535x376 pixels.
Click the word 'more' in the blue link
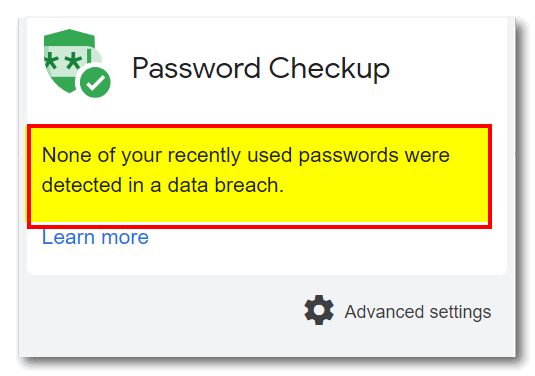point(125,237)
